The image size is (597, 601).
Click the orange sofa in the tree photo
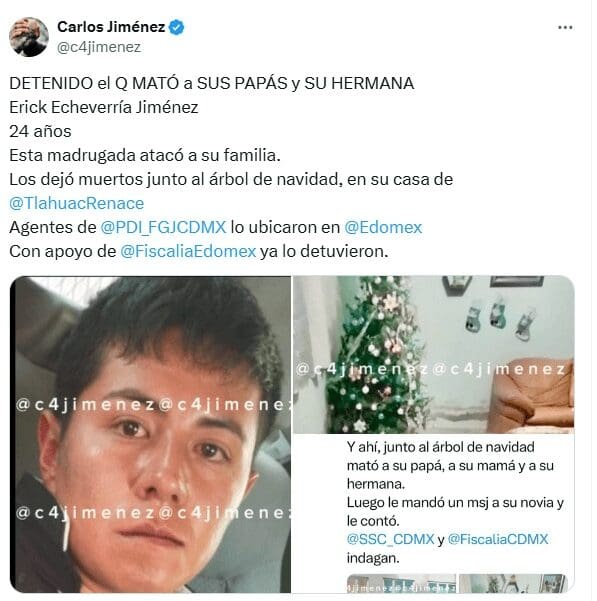coord(531,395)
